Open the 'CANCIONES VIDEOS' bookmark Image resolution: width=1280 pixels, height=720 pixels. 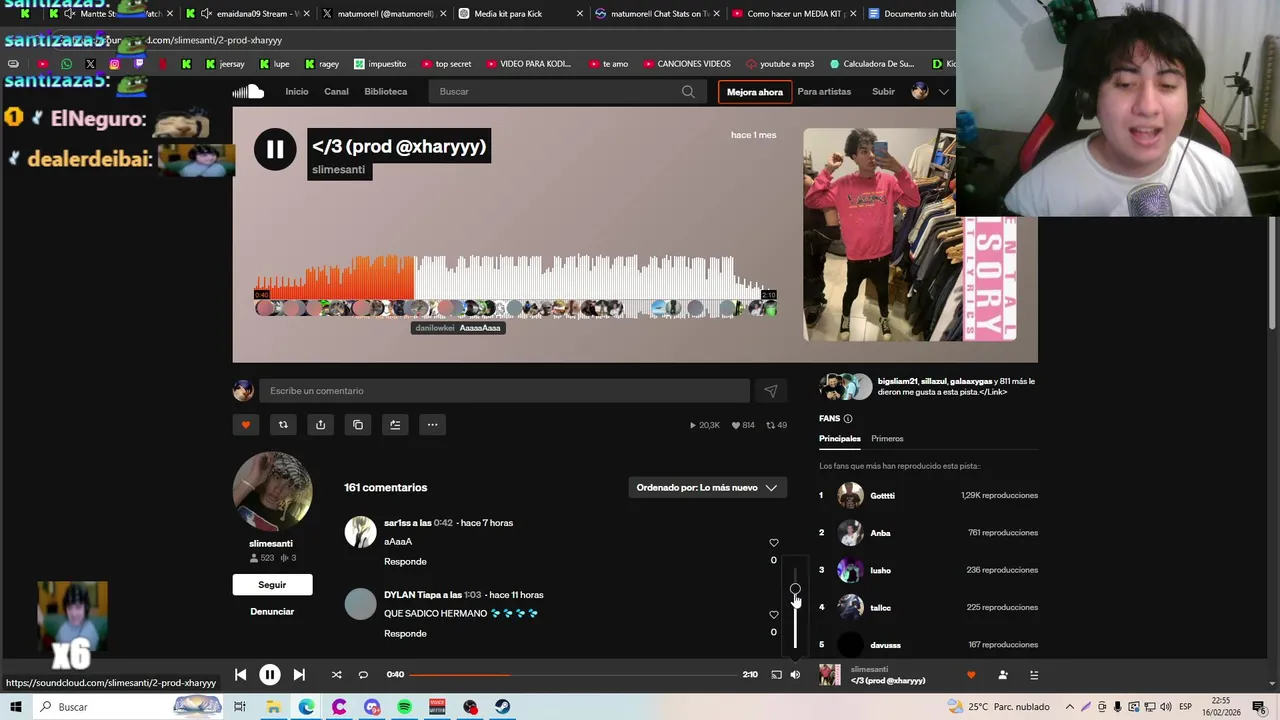686,64
